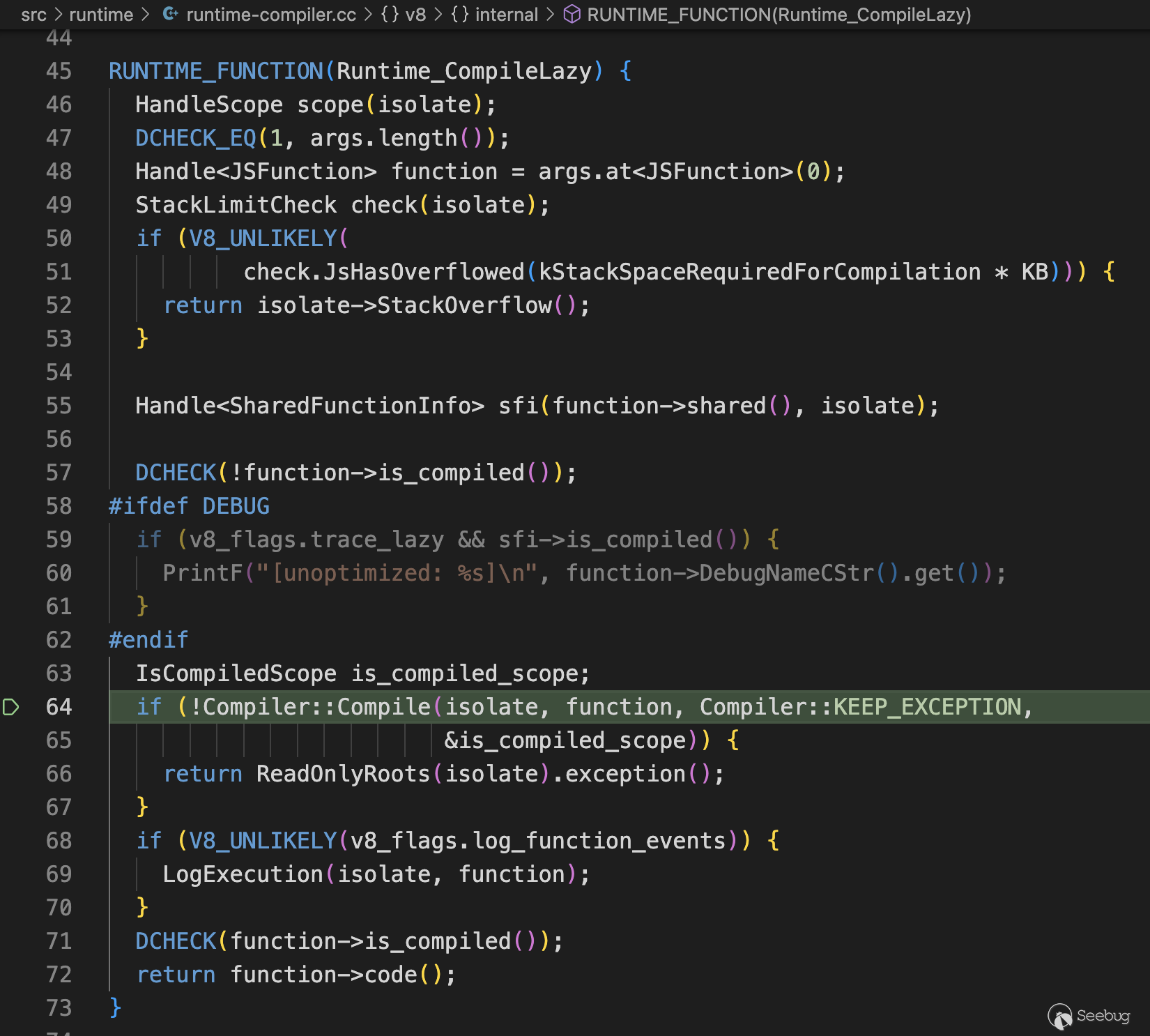
Task: Click LogExecution call on line 69
Action: point(243,874)
